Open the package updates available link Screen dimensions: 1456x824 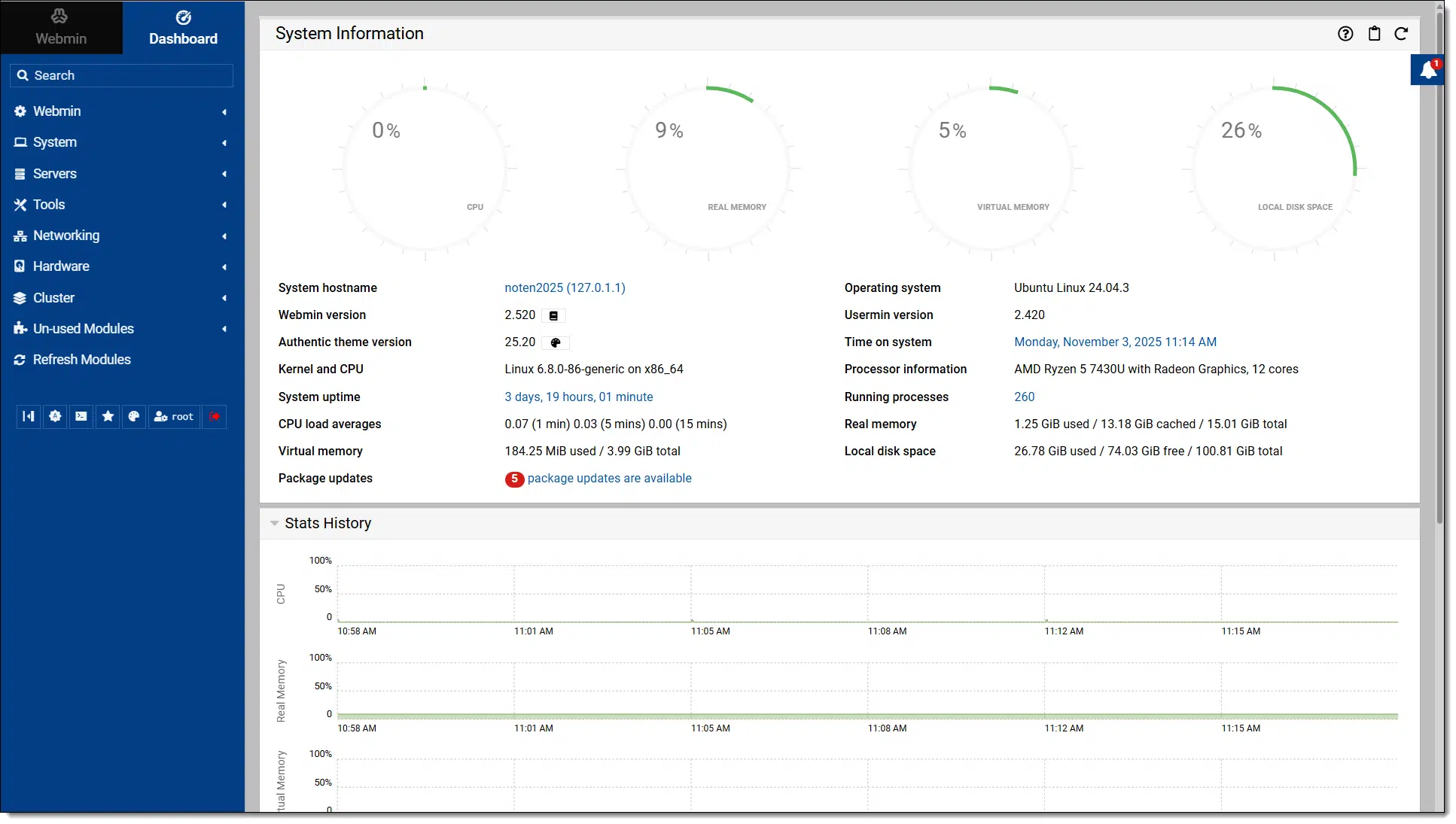click(609, 479)
